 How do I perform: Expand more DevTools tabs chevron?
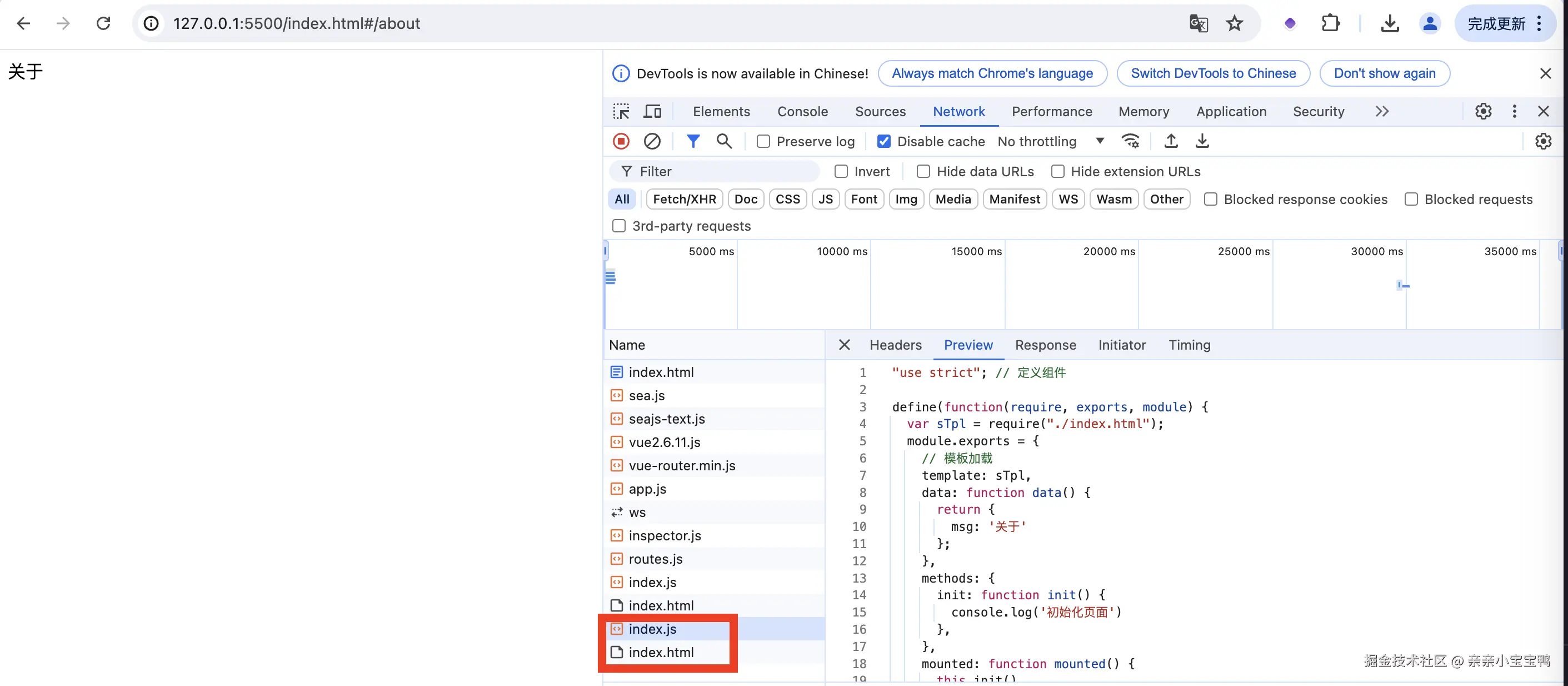point(1382,112)
